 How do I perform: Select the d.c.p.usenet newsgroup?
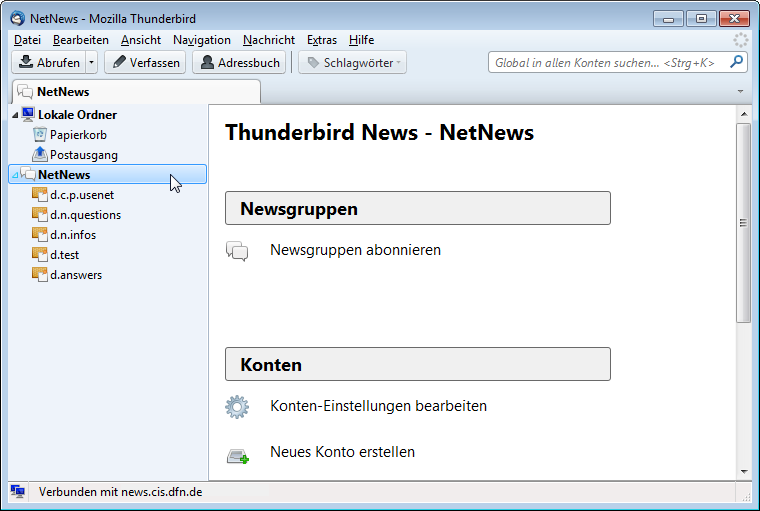point(108,195)
